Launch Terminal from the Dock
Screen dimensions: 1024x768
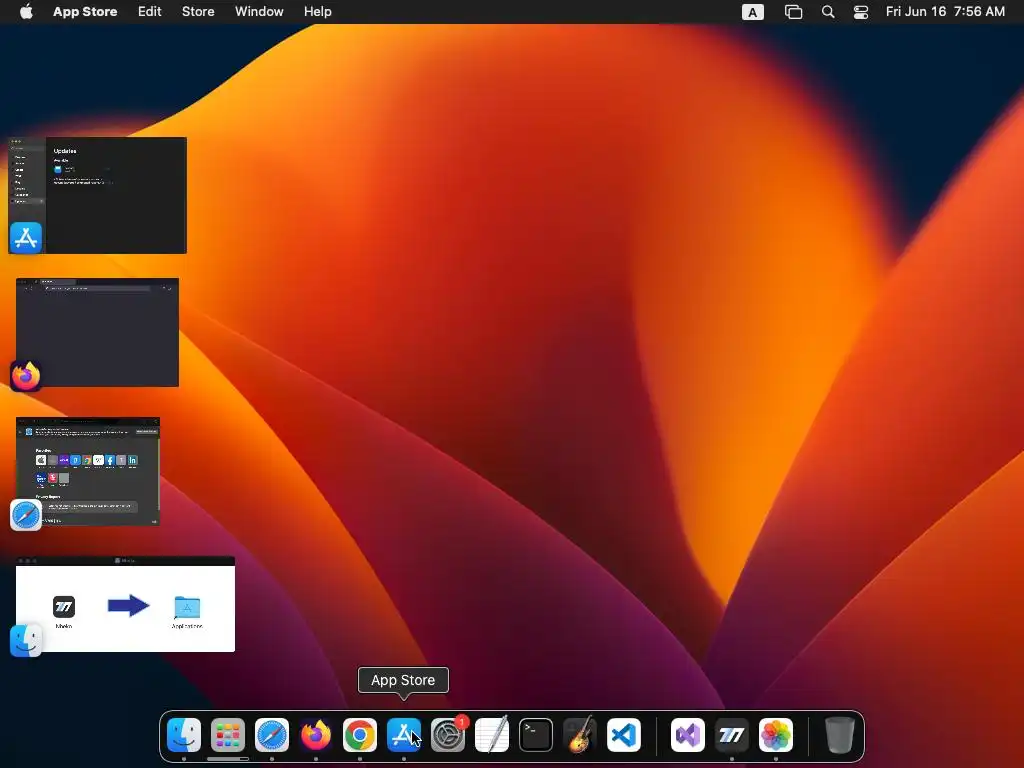pyautogui.click(x=536, y=735)
